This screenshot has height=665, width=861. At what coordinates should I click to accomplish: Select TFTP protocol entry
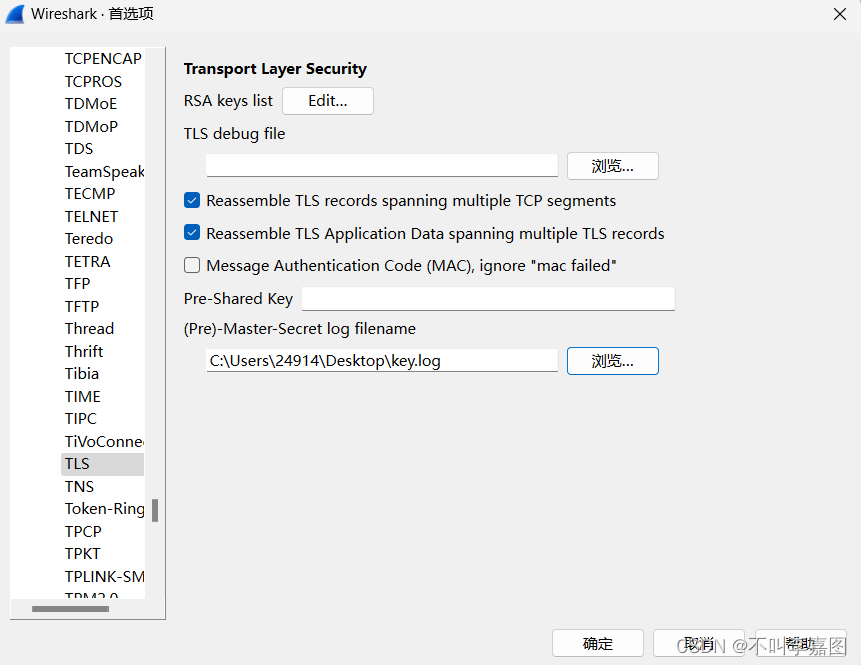pyautogui.click(x=82, y=306)
